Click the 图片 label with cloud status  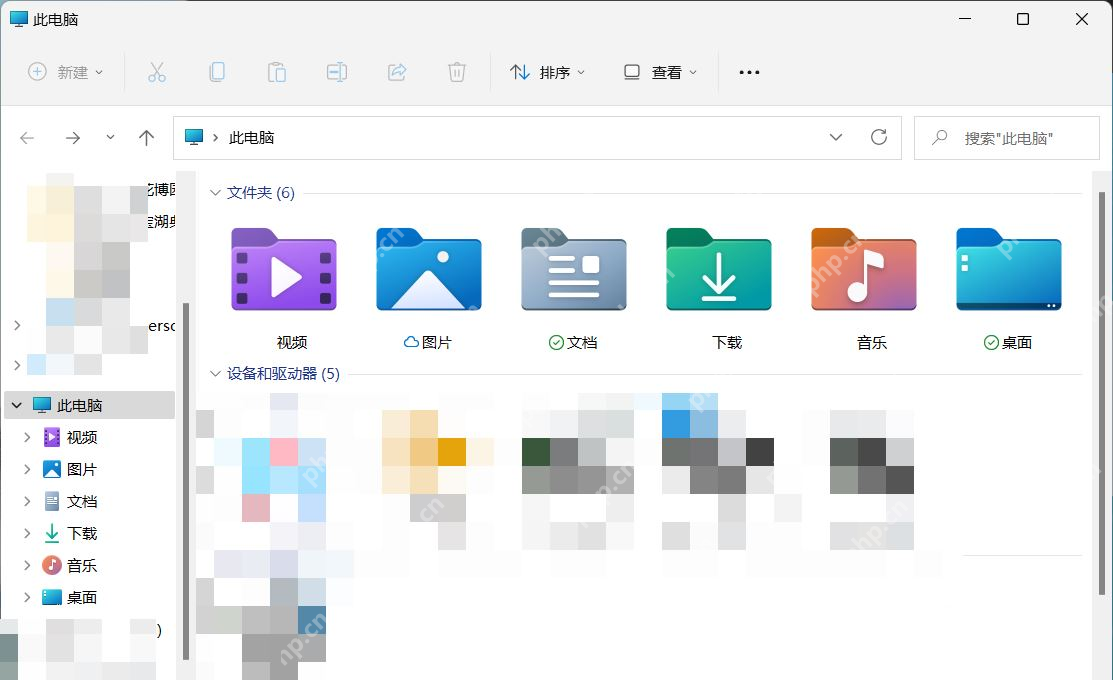tap(428, 342)
